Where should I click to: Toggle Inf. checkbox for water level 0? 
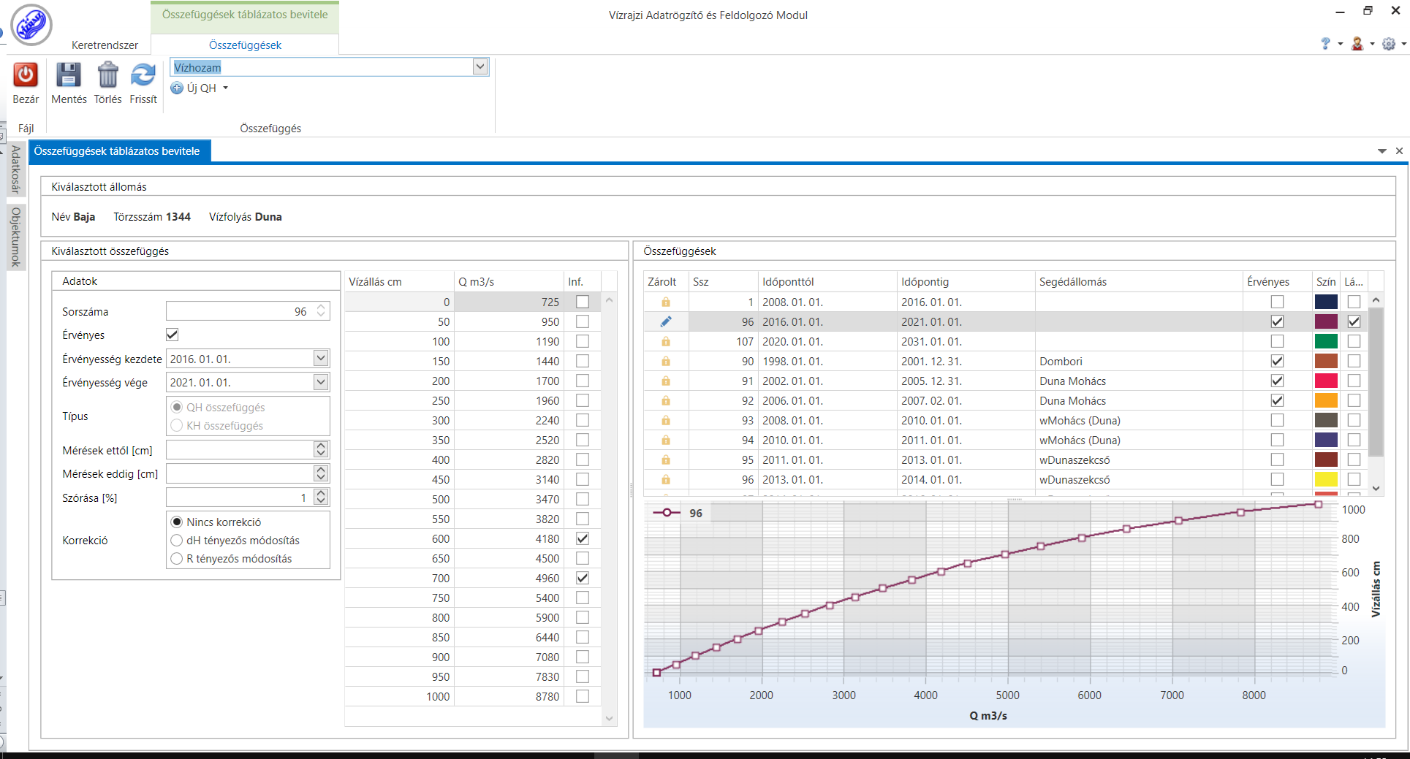tap(582, 302)
